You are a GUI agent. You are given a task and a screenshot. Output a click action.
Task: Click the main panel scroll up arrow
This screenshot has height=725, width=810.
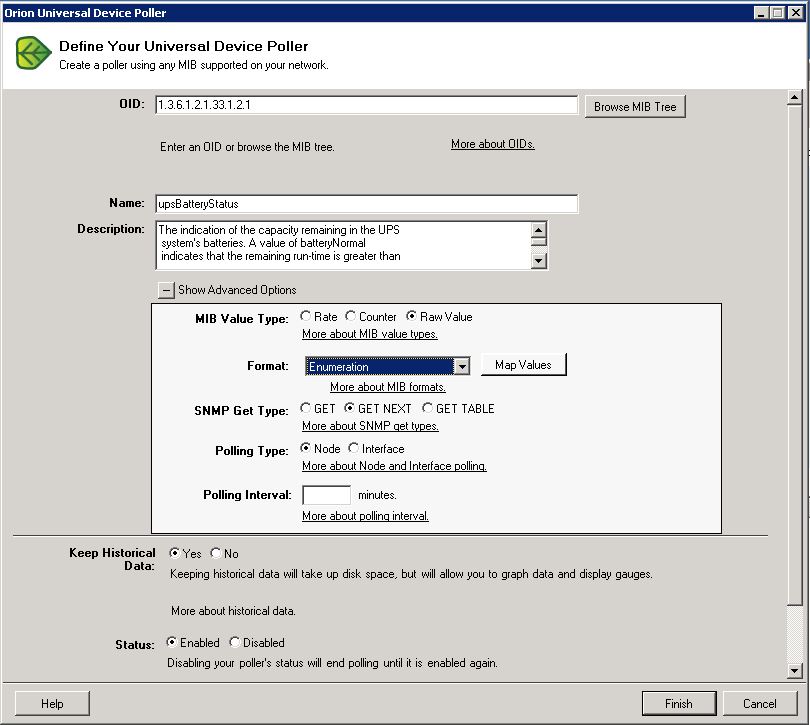coord(795,97)
